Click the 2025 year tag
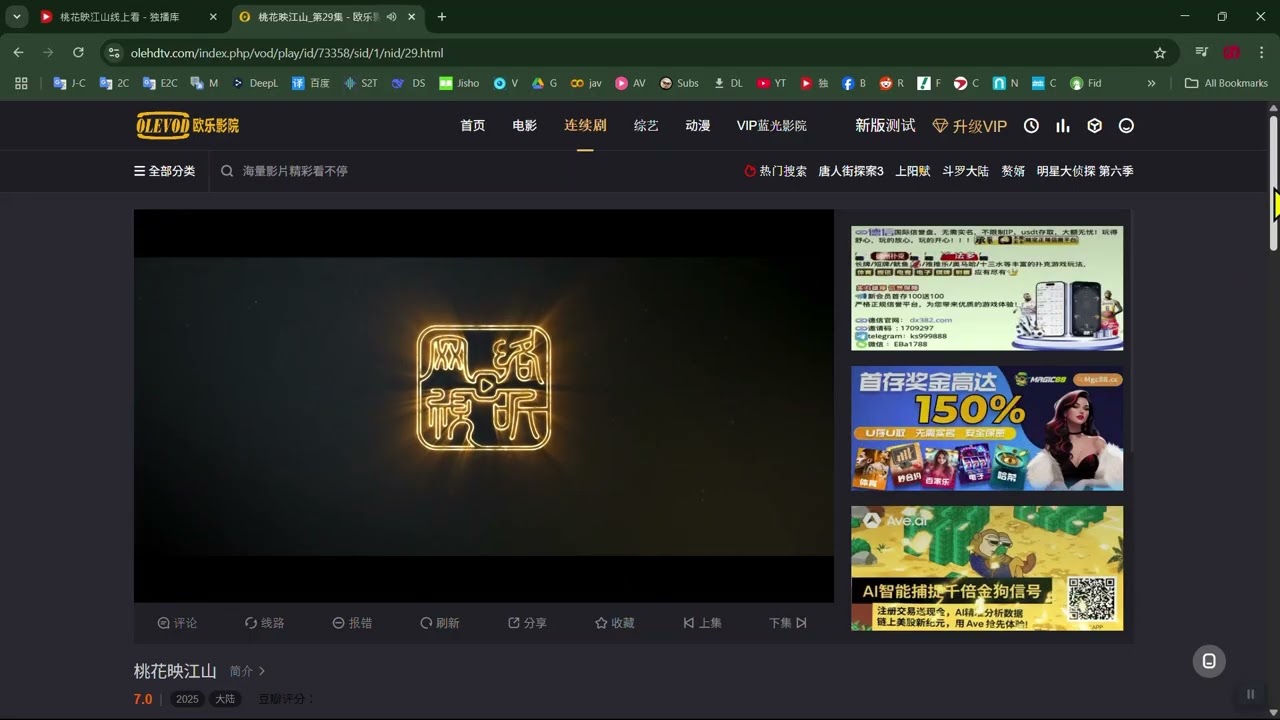Viewport: 1280px width, 720px height. 187,699
